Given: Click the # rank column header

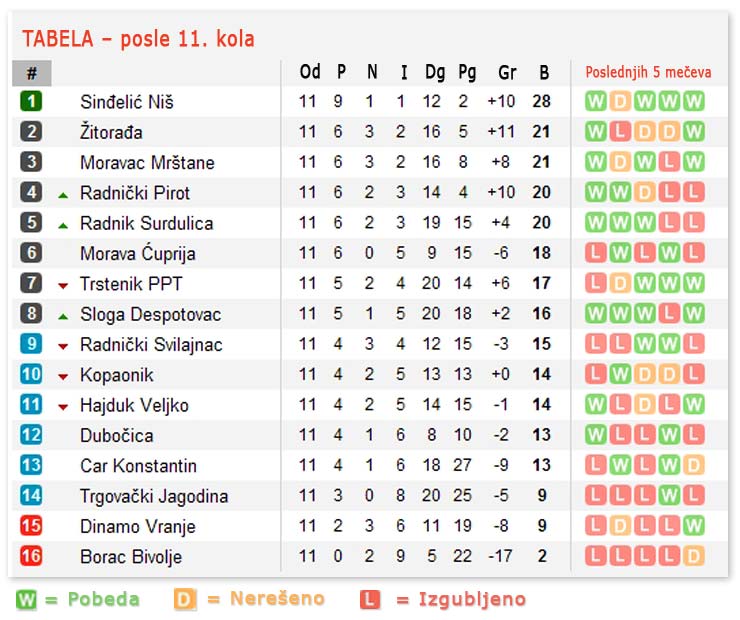Looking at the screenshot, I should [32, 73].
